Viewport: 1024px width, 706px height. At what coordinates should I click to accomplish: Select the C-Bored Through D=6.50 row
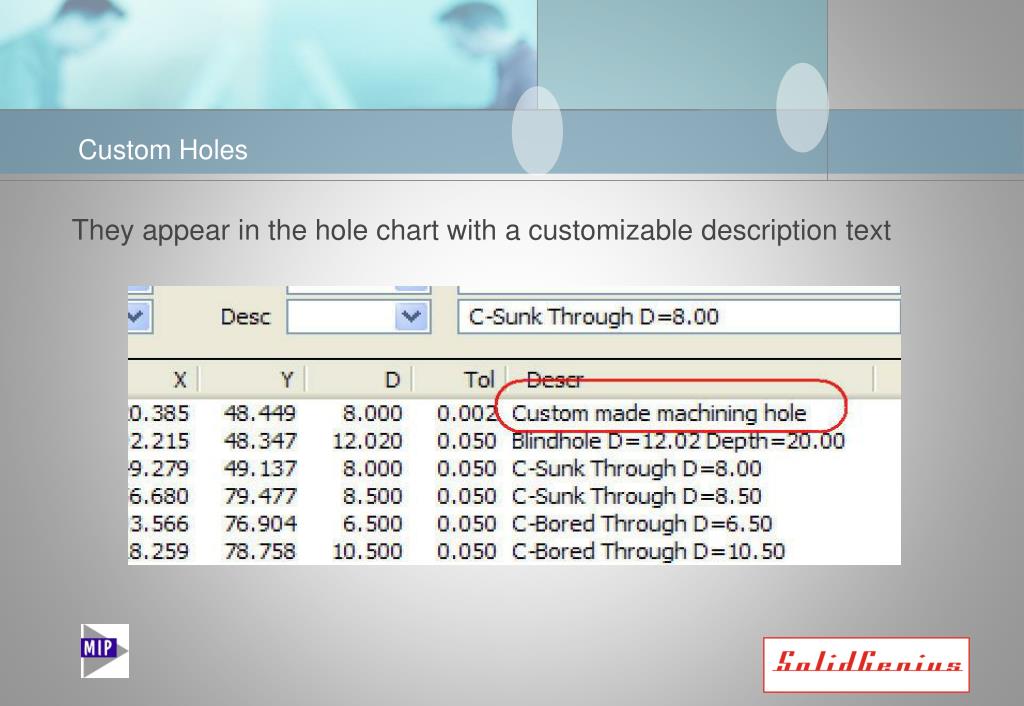pos(514,523)
